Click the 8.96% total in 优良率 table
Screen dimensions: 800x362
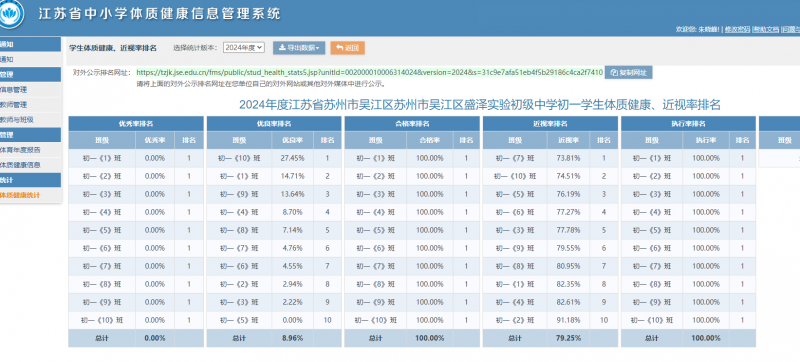pyautogui.click(x=292, y=338)
